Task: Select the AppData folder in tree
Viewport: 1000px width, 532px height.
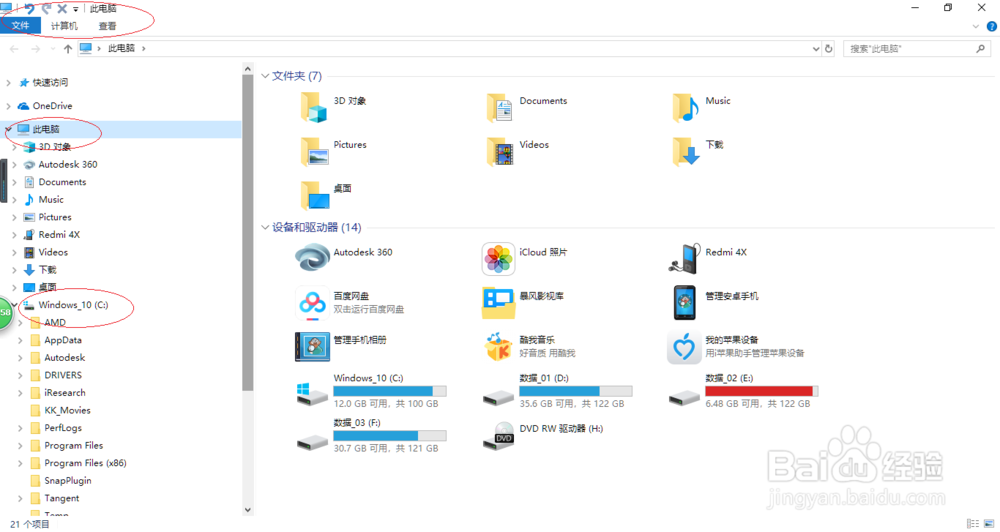Action: (62, 340)
